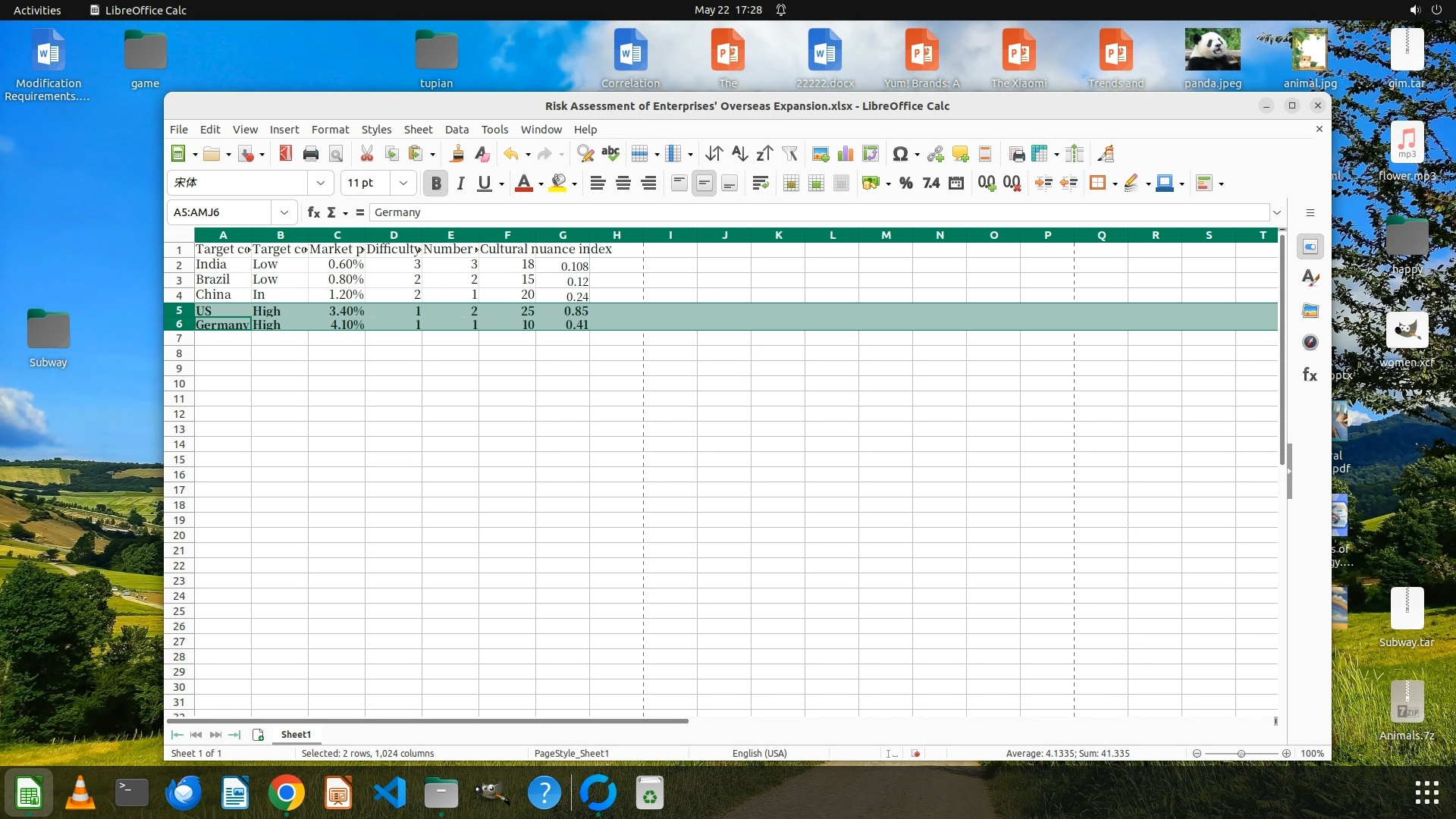Click the Insert Chart icon

[846, 154]
